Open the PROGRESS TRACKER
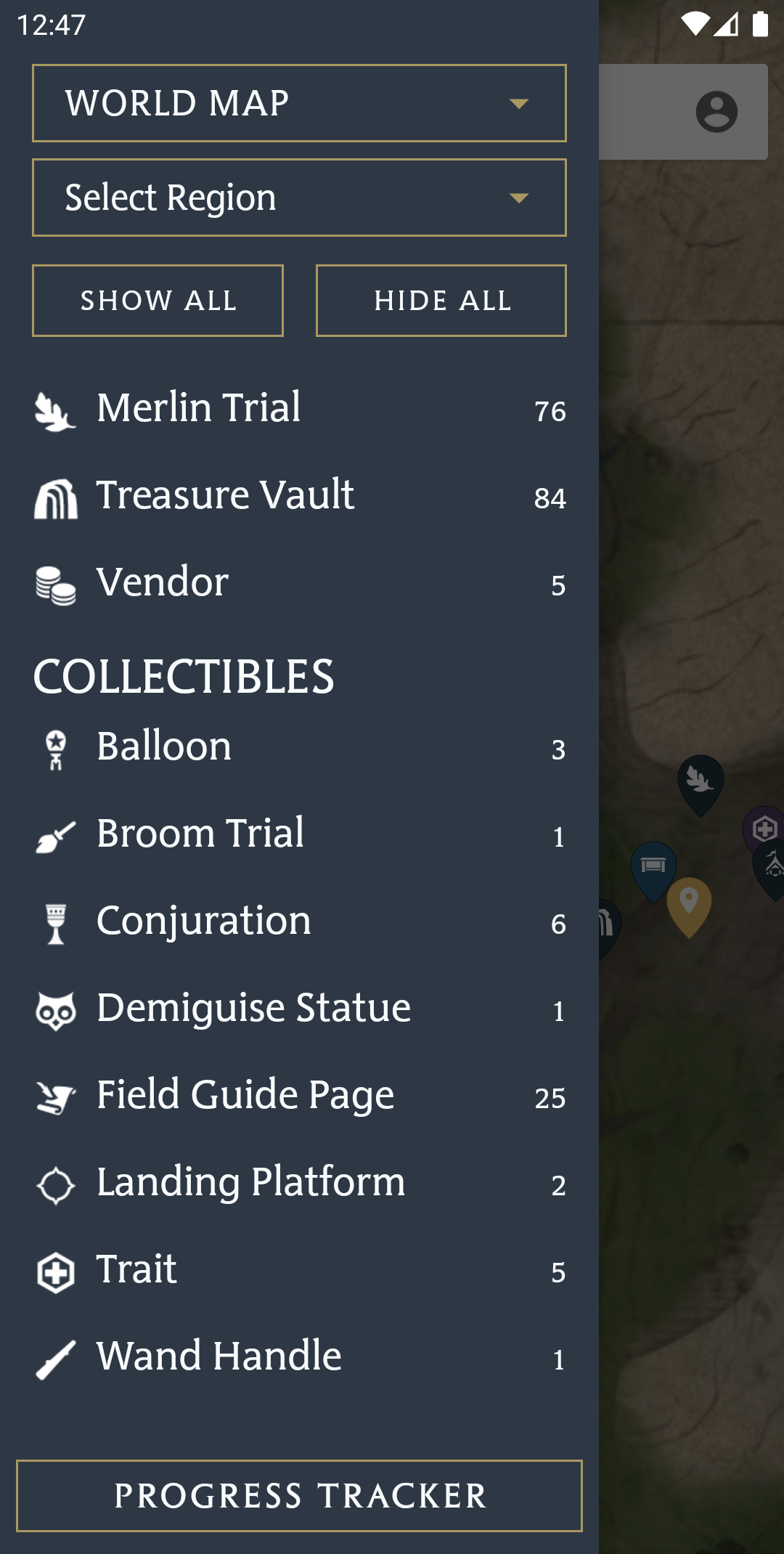784x1554 pixels. (299, 1496)
